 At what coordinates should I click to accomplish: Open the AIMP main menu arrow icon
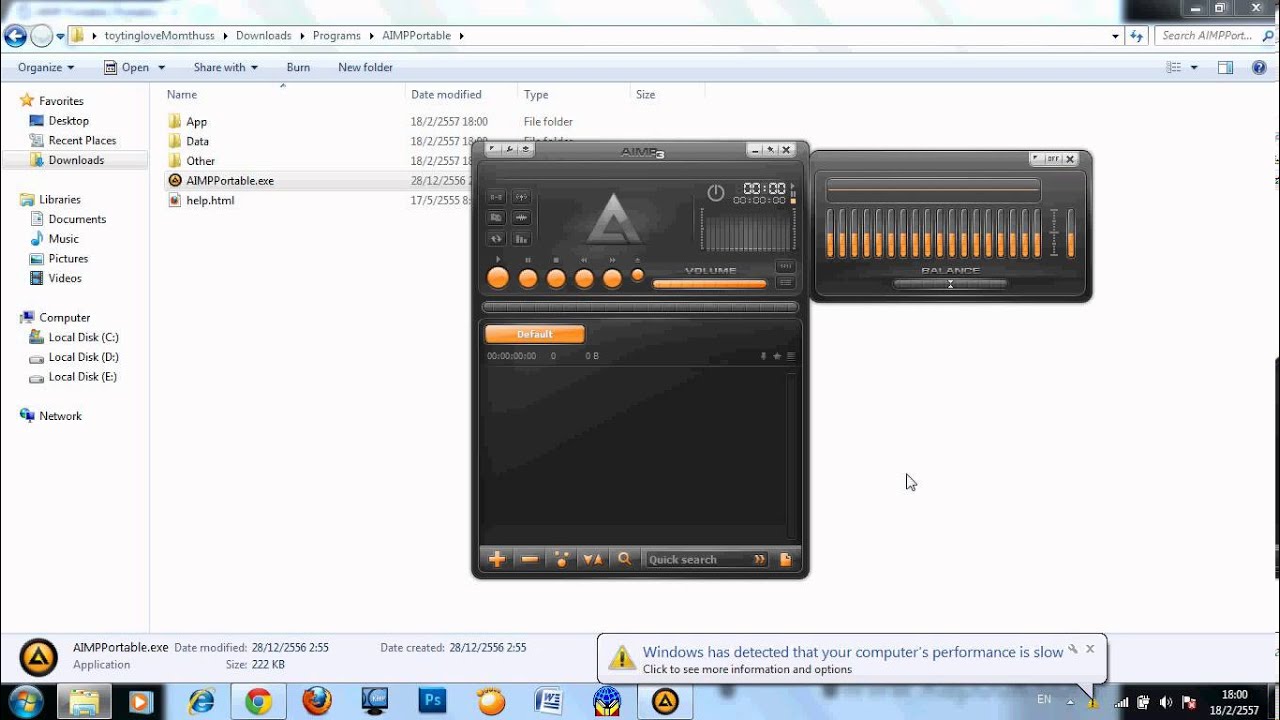[493, 150]
